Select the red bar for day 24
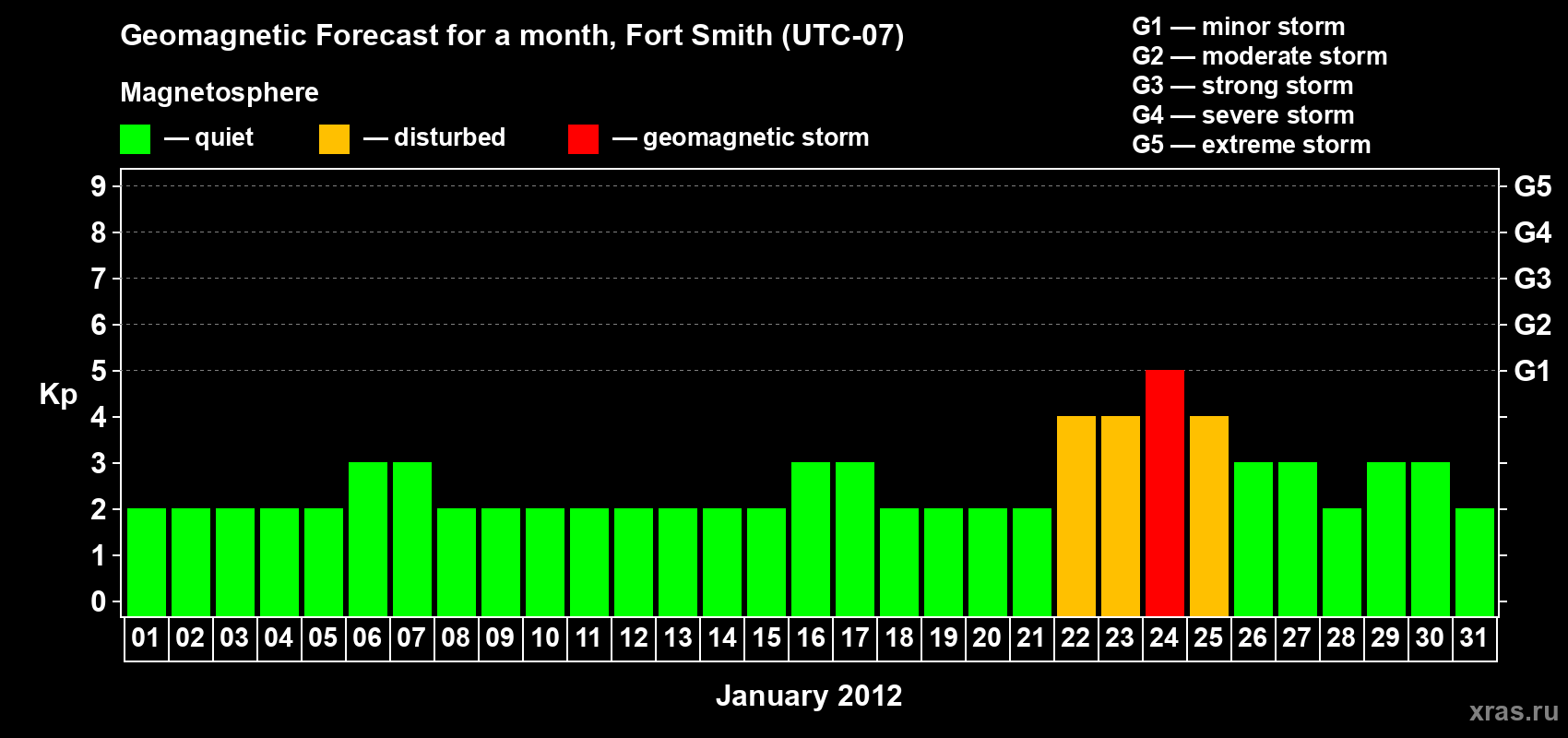Image resolution: width=1568 pixels, height=738 pixels. 1165,493
